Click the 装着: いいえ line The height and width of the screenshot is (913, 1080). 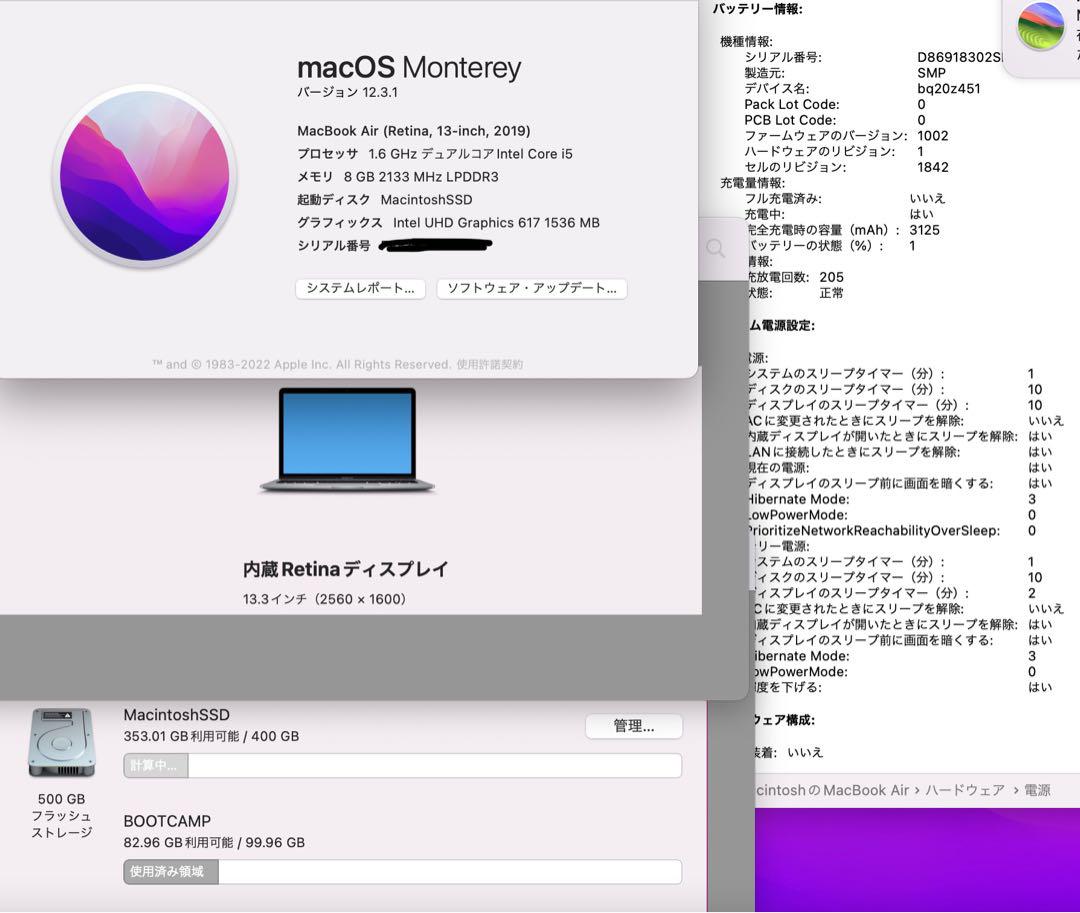point(787,753)
